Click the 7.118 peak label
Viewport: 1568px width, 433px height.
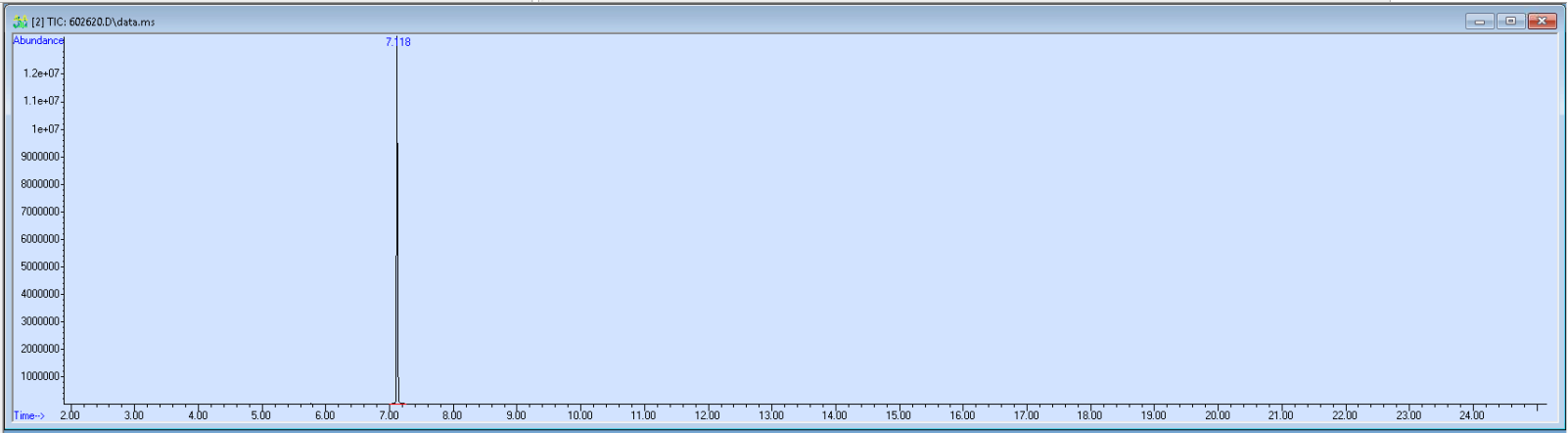397,42
